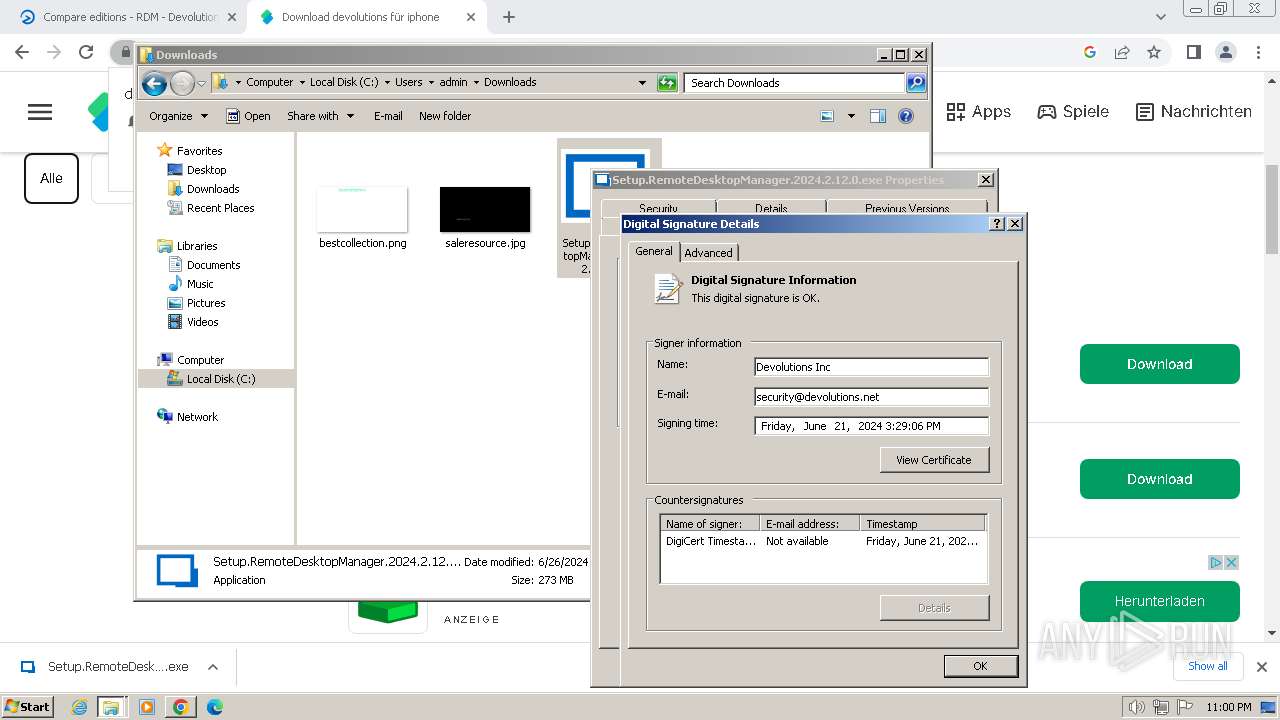Image resolution: width=1280 pixels, height=720 pixels.
Task: Open Recent Places in sidebar
Action: (220, 208)
